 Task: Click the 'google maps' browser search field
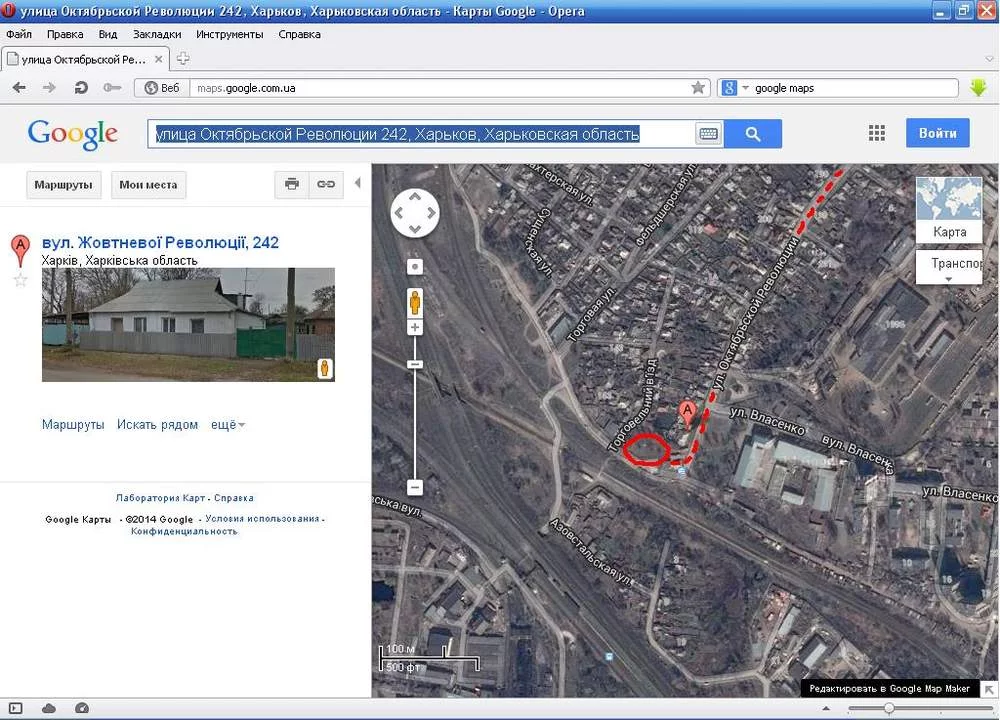855,88
